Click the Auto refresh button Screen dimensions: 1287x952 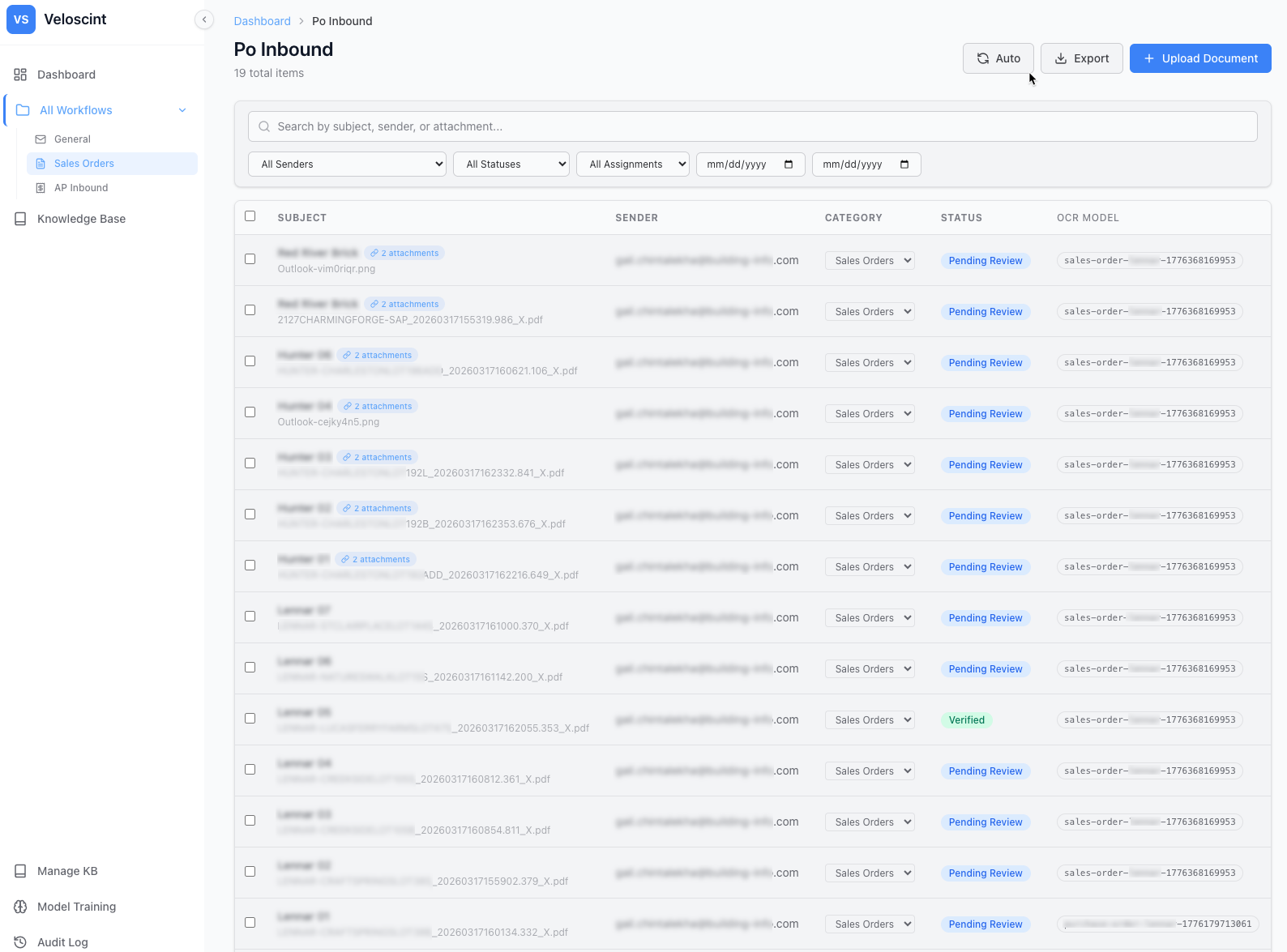pyautogui.click(x=998, y=58)
